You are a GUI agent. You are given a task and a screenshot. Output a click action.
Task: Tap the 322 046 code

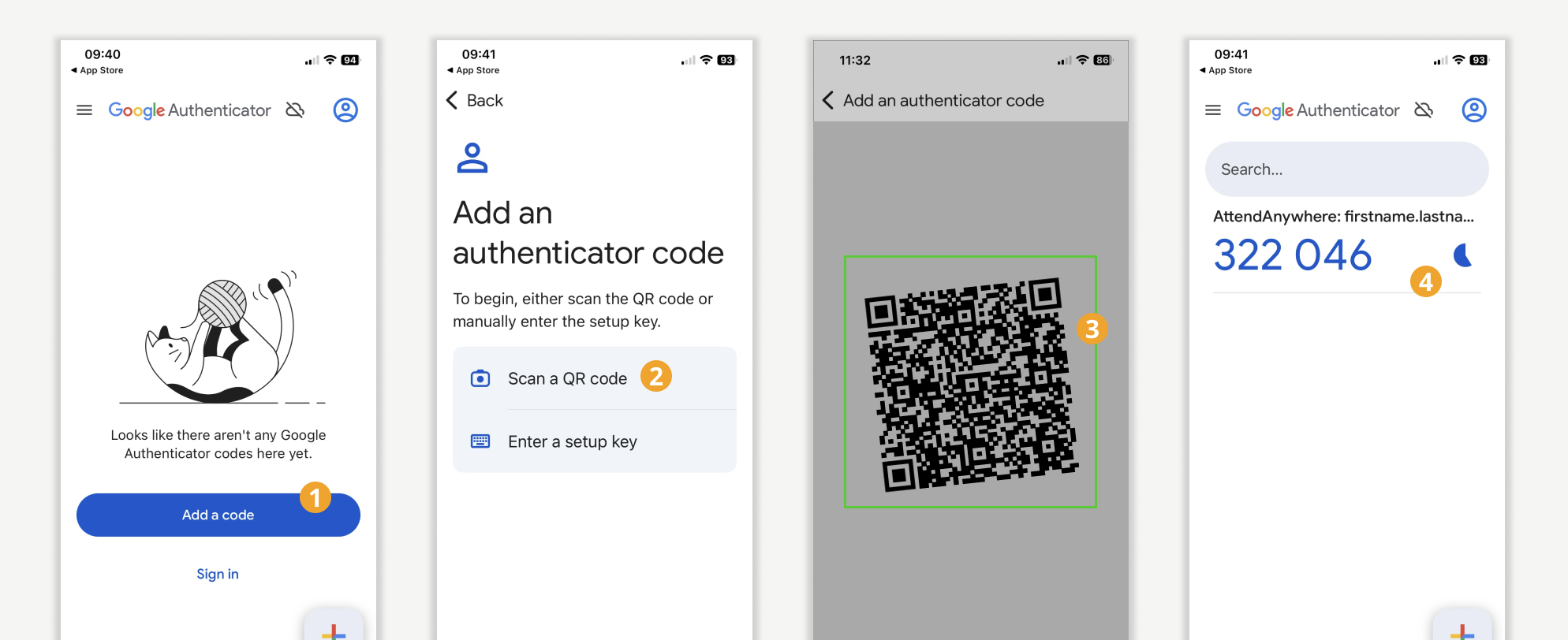pos(1293,255)
